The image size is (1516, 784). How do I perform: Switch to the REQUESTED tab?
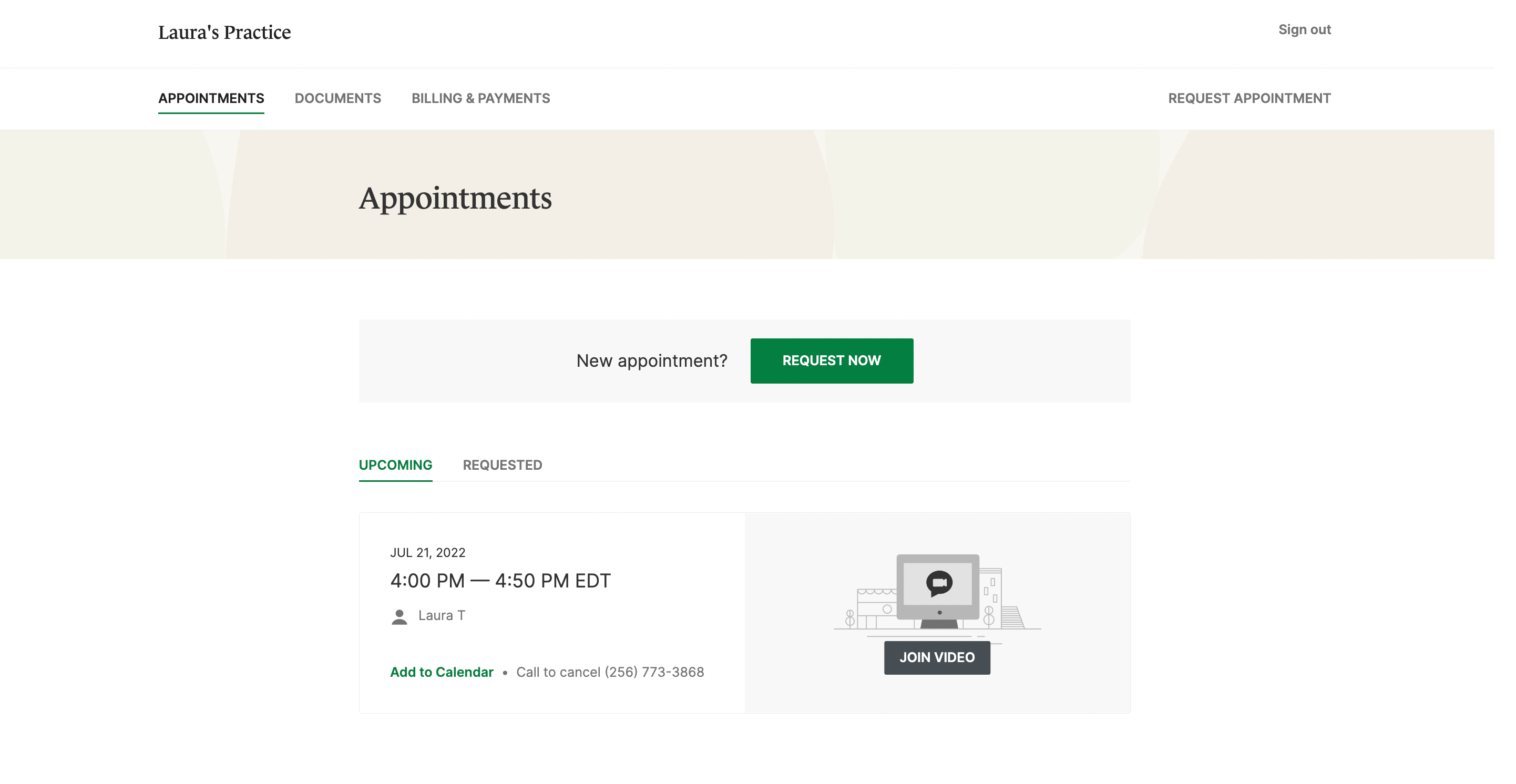click(503, 465)
